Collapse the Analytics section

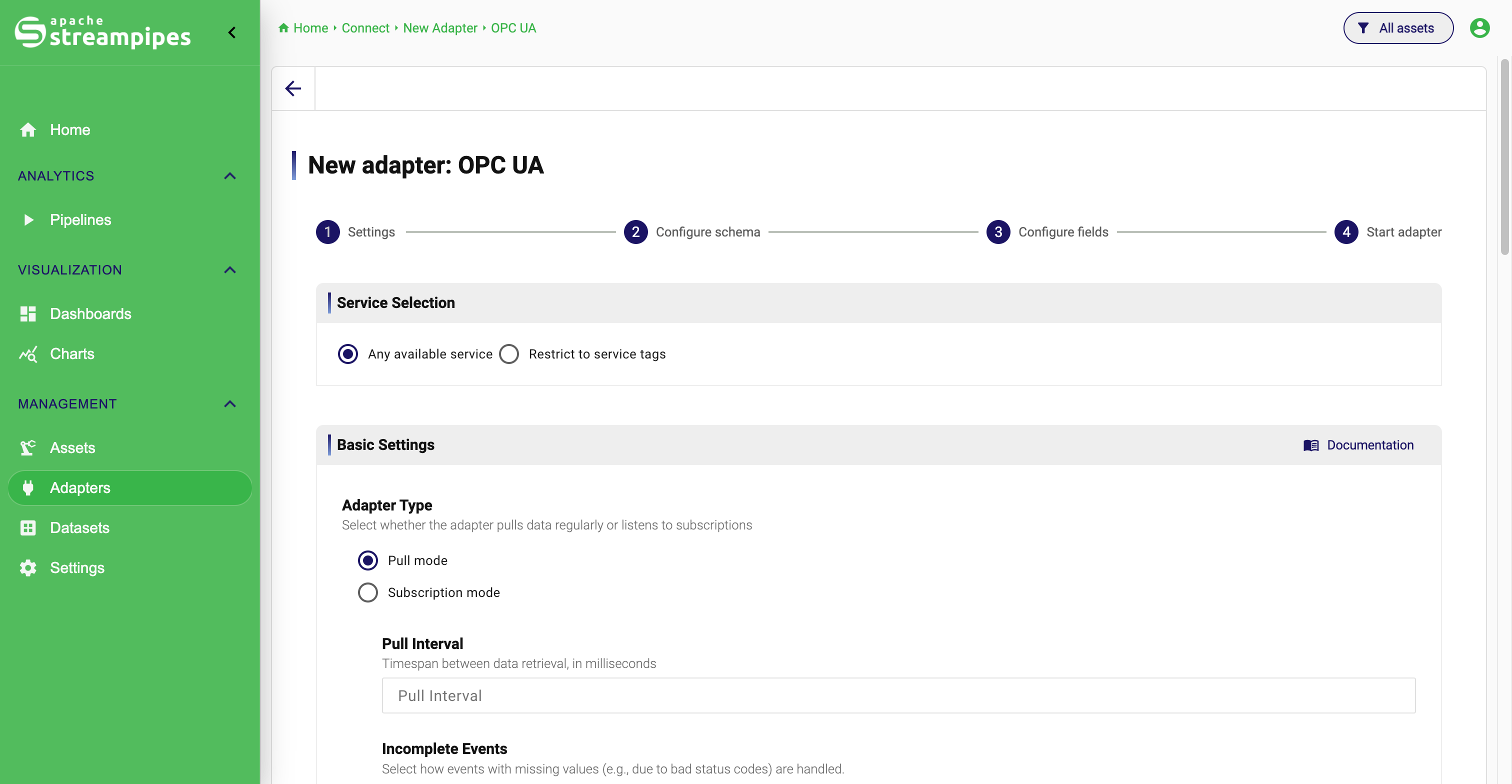point(230,176)
